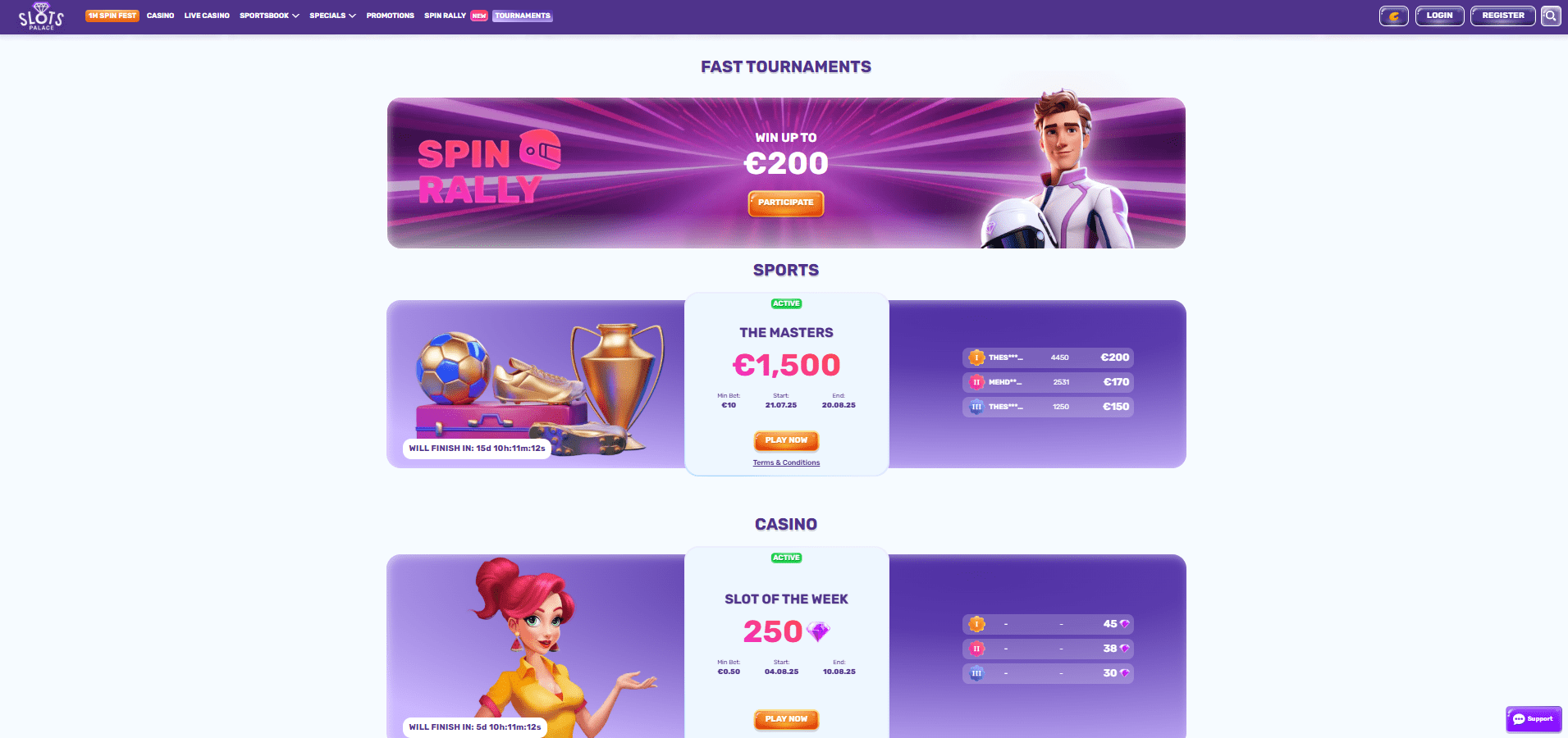Image resolution: width=1568 pixels, height=738 pixels.
Task: Open the Live Casino menu item
Action: [207, 16]
